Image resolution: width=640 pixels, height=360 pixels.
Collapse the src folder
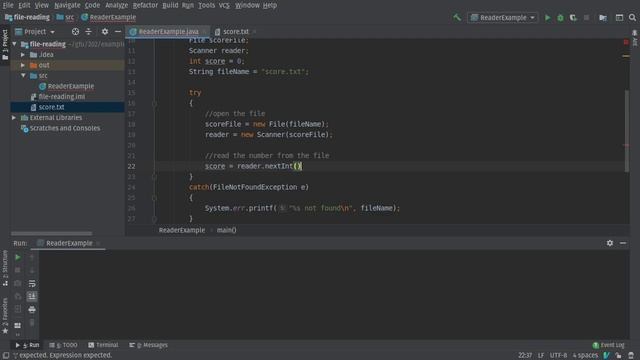[23, 76]
